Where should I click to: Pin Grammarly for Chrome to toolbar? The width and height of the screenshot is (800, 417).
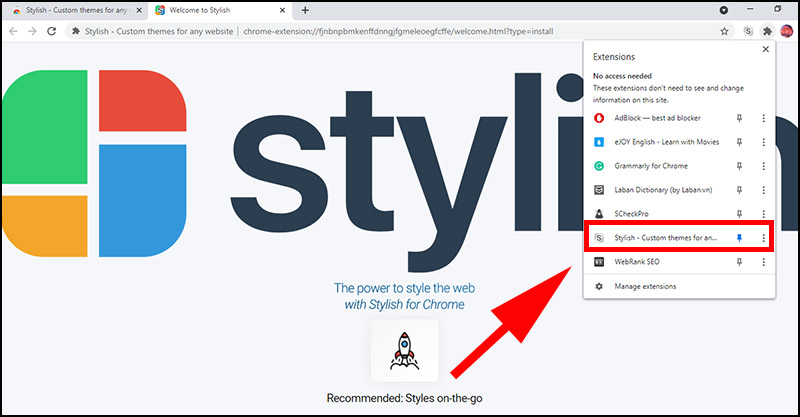pyautogui.click(x=739, y=166)
